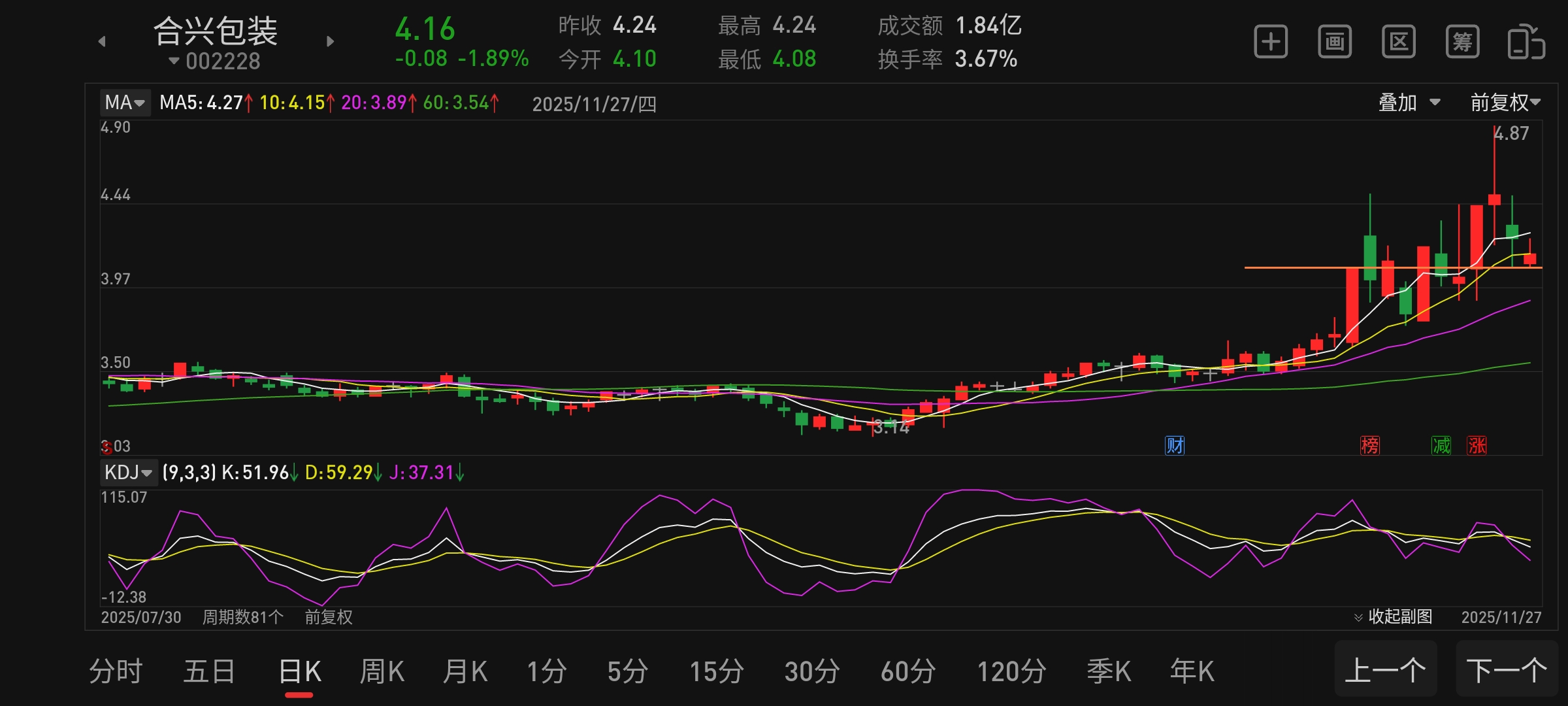Click the red 涨 marker on chart
This screenshot has height=706, width=1568.
pos(1477,446)
